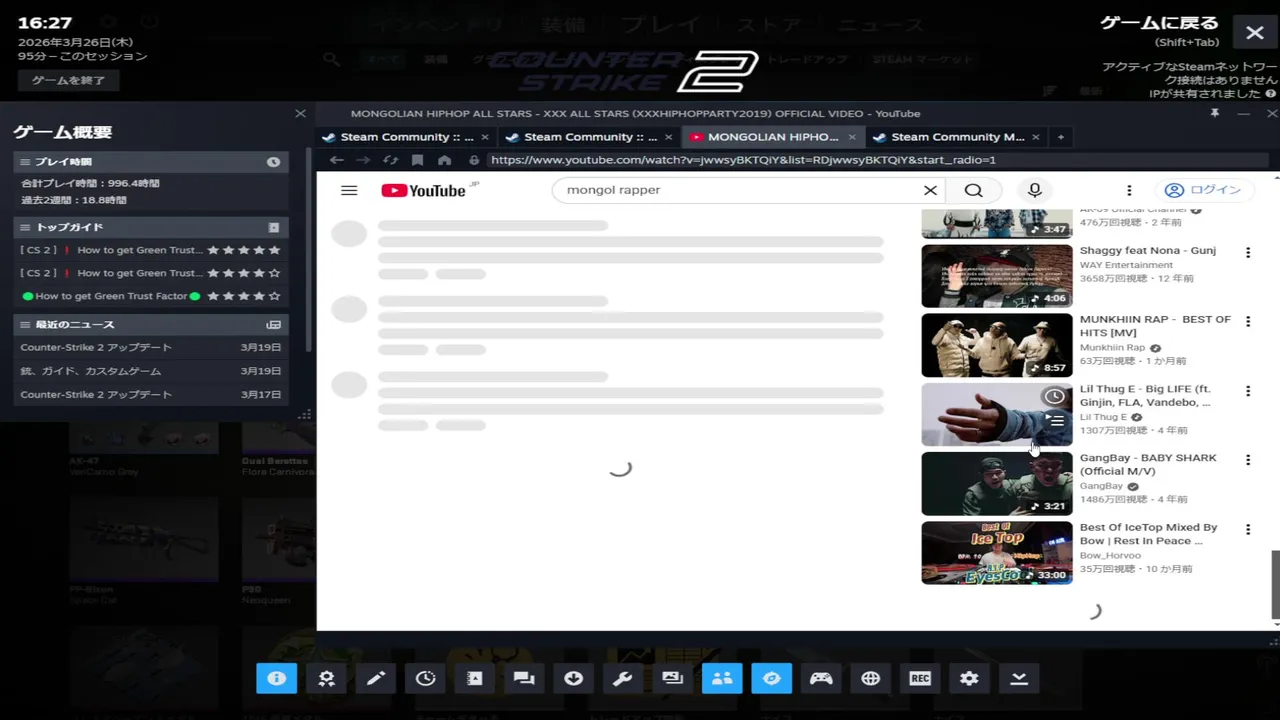Image resolution: width=1280 pixels, height=720 pixels.
Task: Go forward in the overlay browser
Action: [x=364, y=160]
